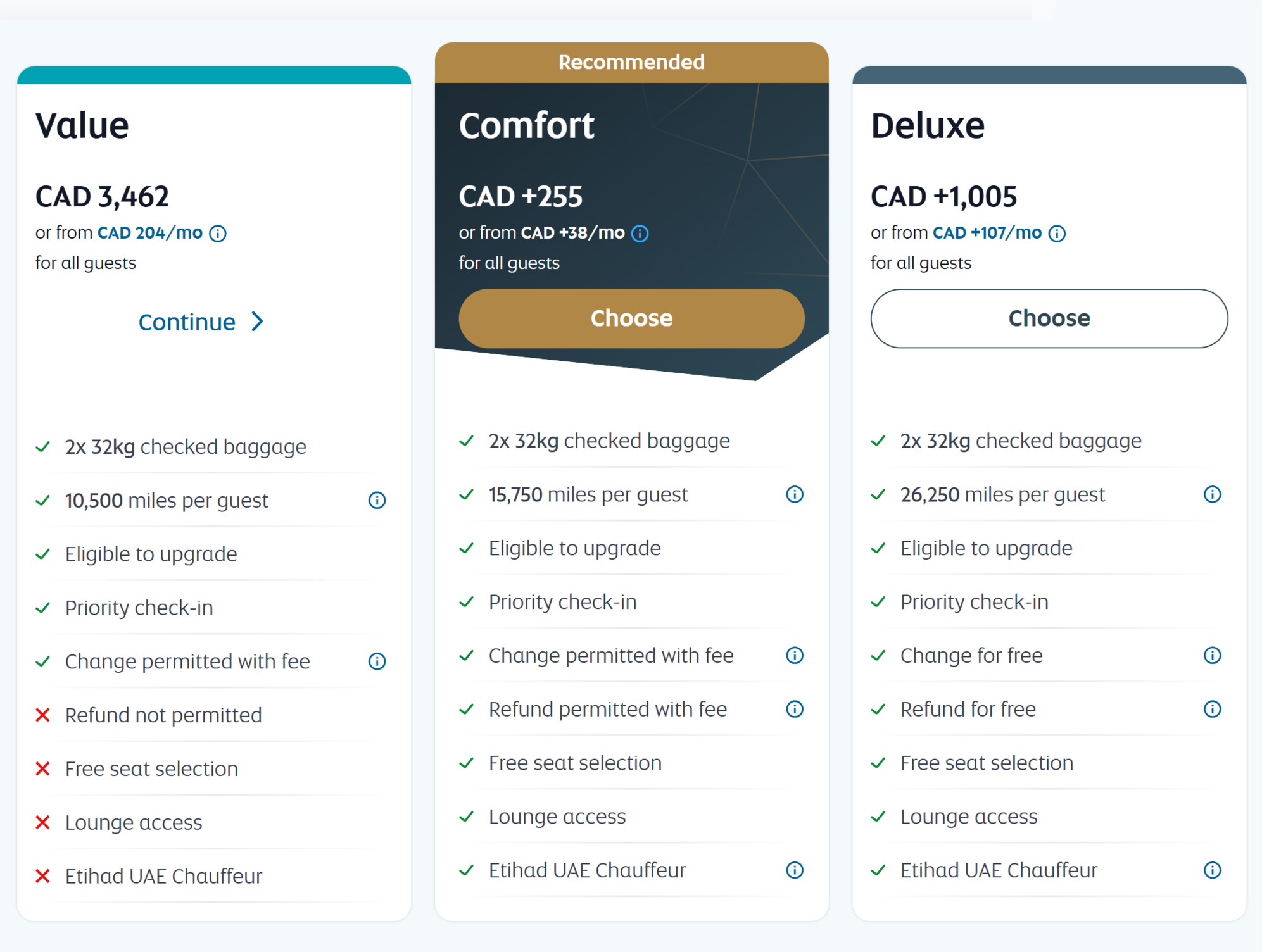Continue with the Value fare
This screenshot has height=952, width=1262.
(x=187, y=322)
